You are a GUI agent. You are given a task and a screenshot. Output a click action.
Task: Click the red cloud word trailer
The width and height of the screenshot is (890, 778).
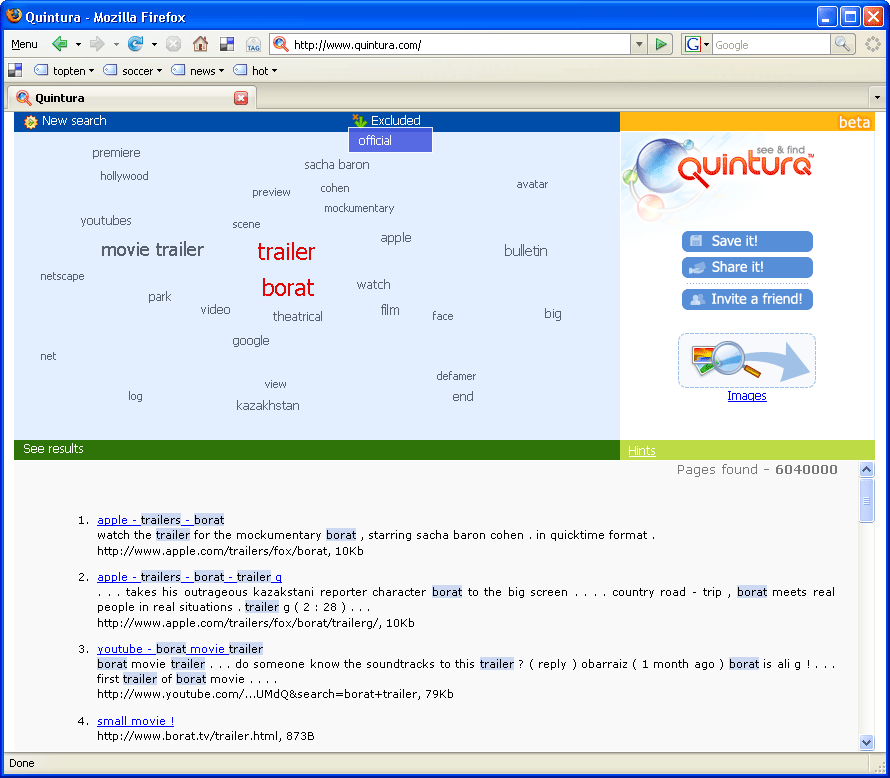(286, 252)
